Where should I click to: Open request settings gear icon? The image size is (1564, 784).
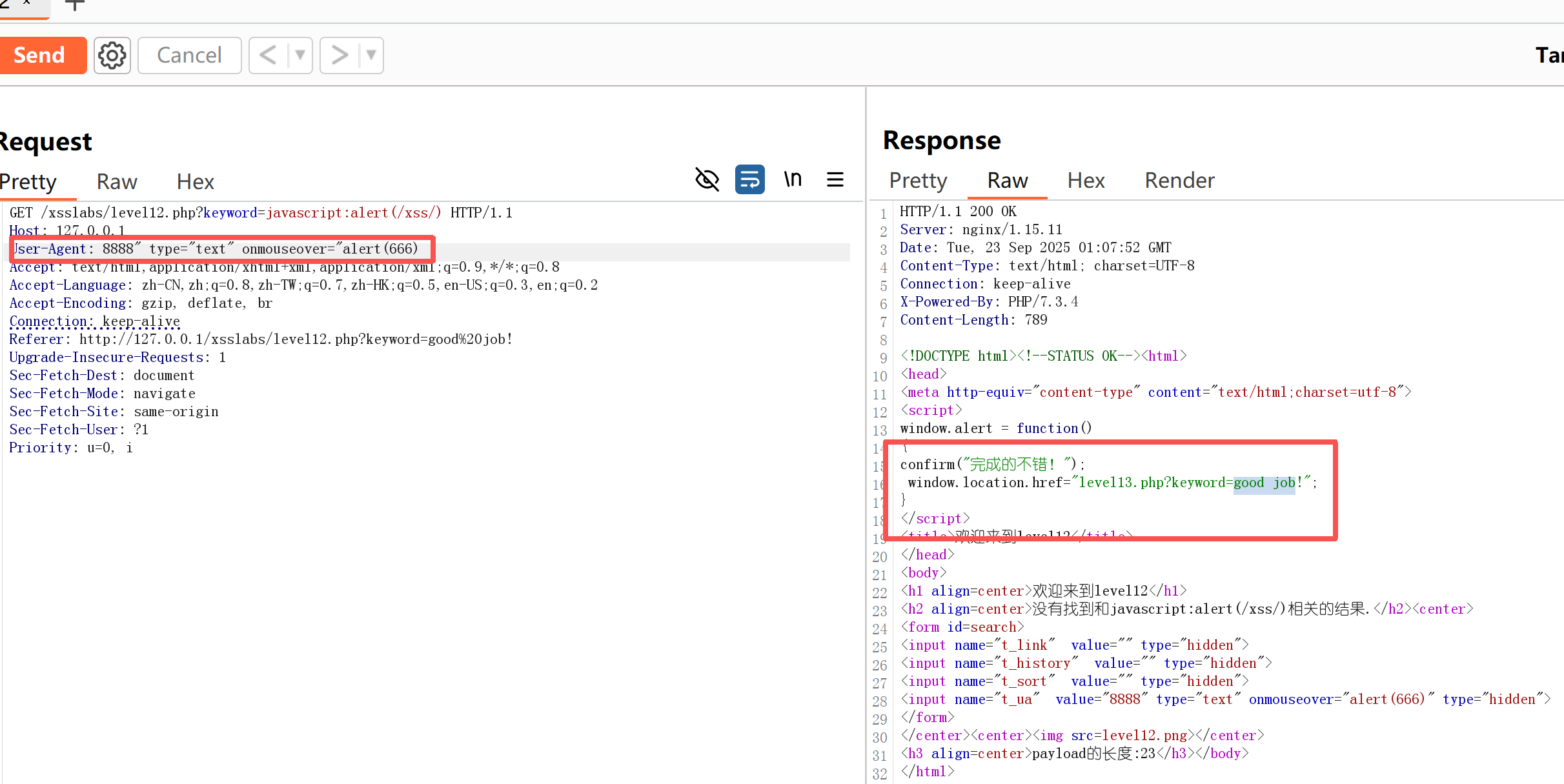coord(112,55)
